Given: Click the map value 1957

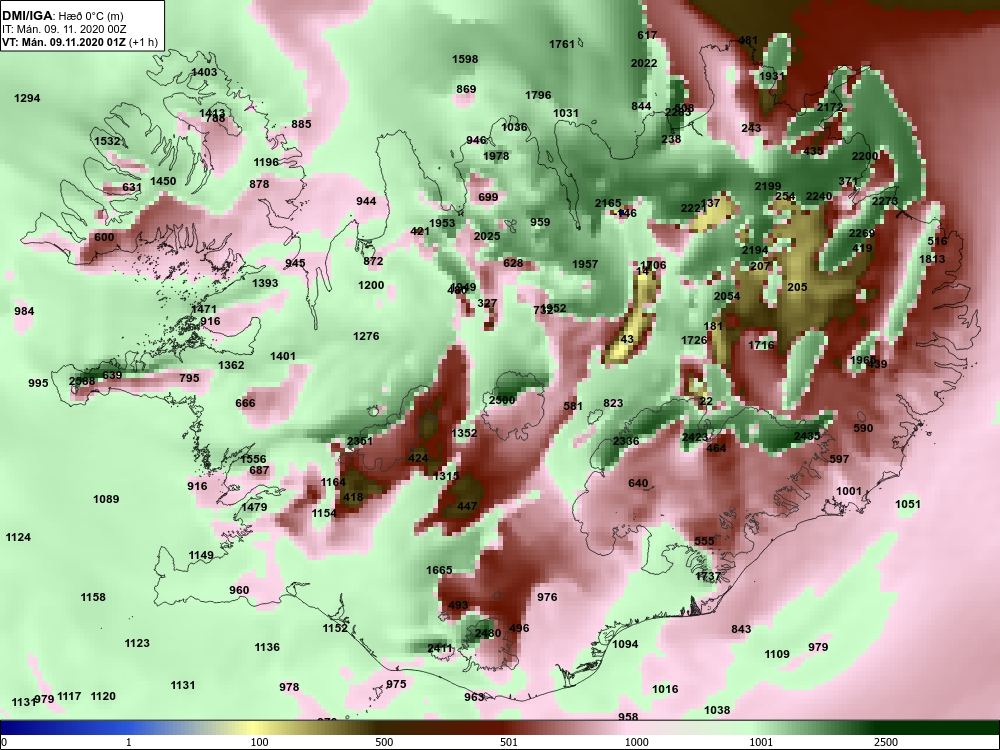Looking at the screenshot, I should [585, 264].
